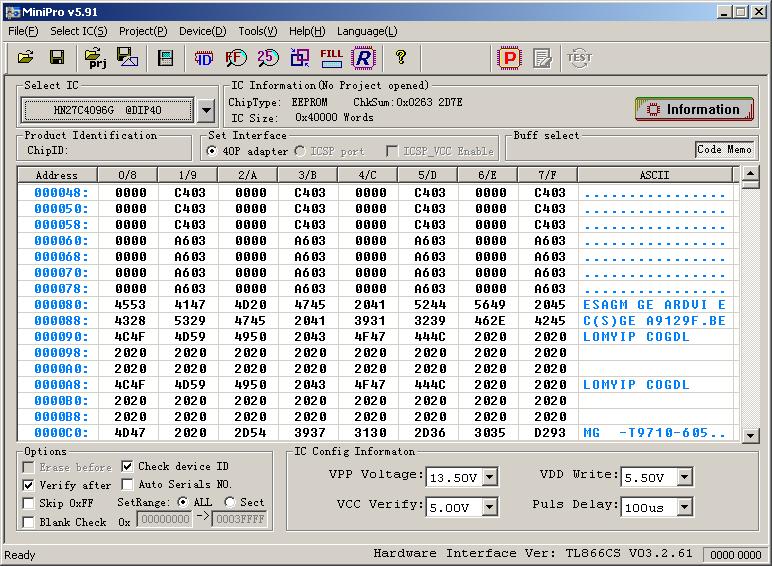The width and height of the screenshot is (772, 566).
Task: Open VPP Voltage 13.50V dropdown
Action: 489,477
